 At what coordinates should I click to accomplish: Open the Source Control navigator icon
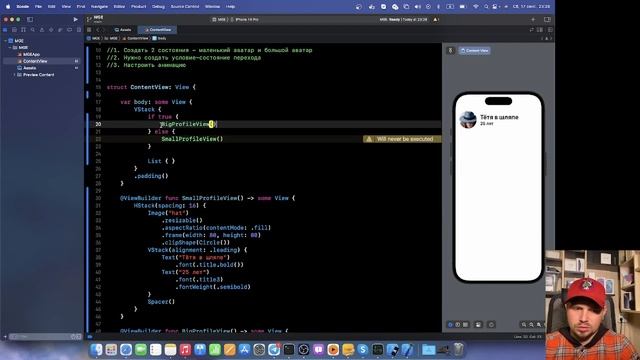(x=14, y=30)
